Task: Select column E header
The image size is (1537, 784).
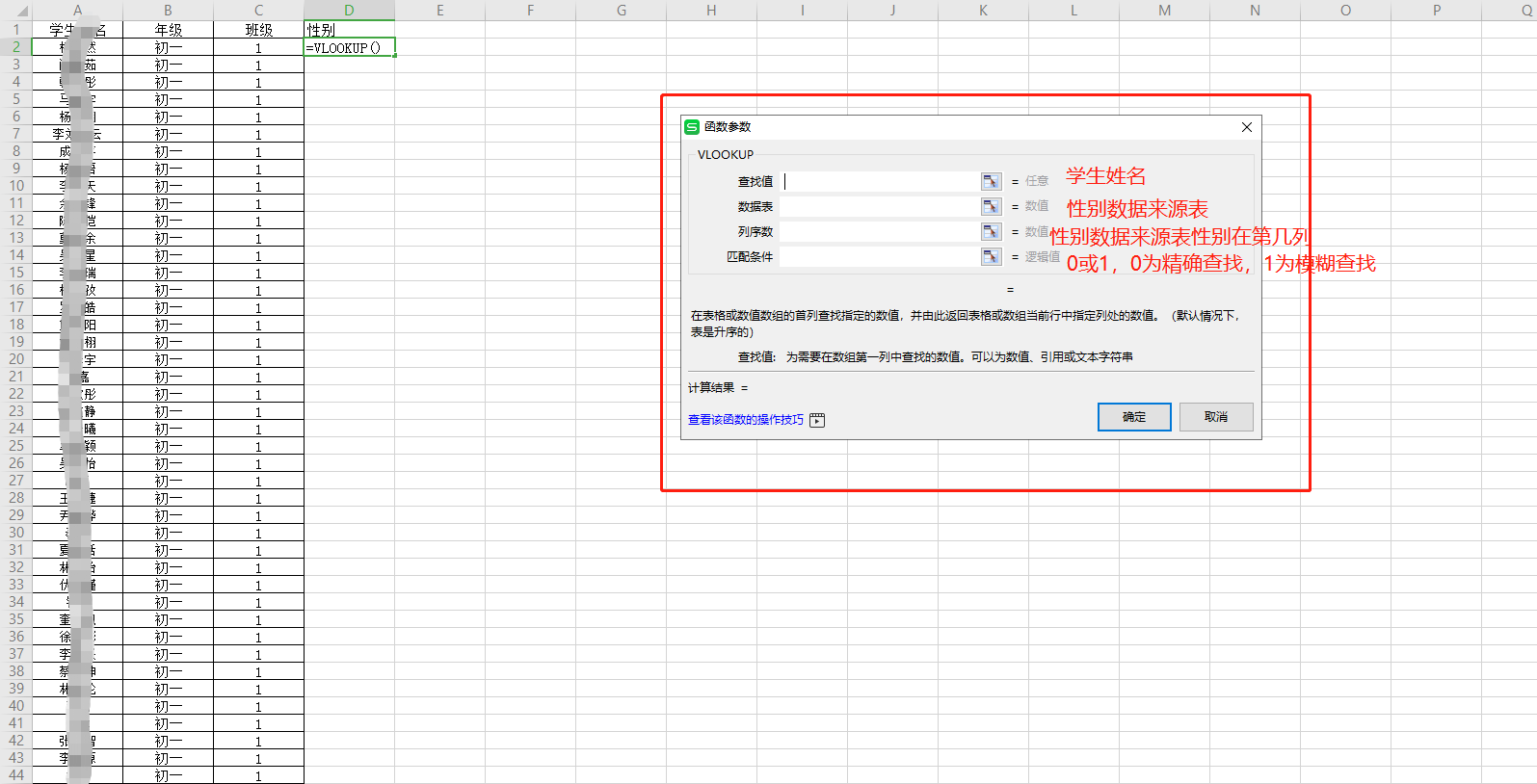Action: pos(439,11)
